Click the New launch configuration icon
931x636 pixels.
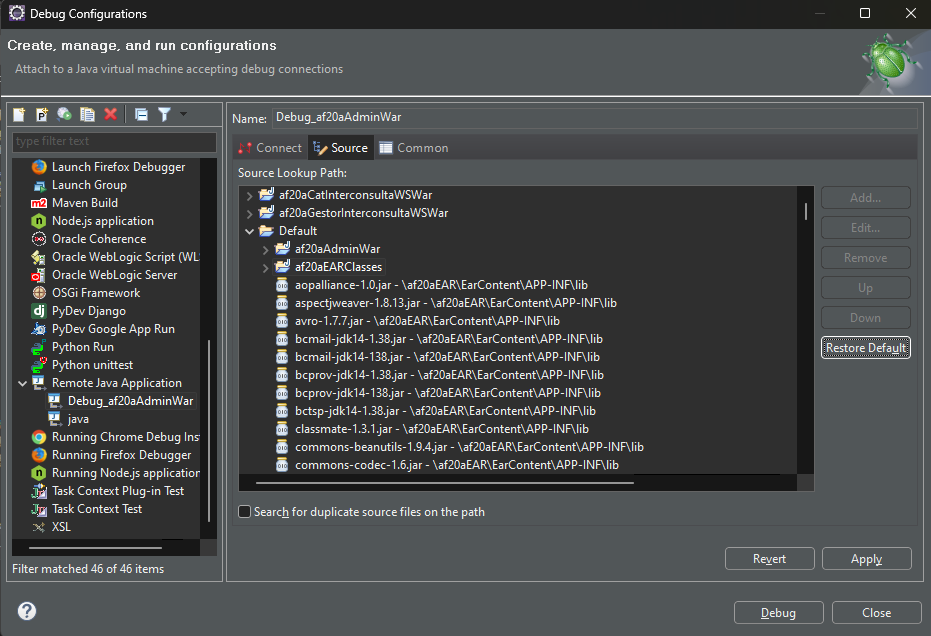19,114
